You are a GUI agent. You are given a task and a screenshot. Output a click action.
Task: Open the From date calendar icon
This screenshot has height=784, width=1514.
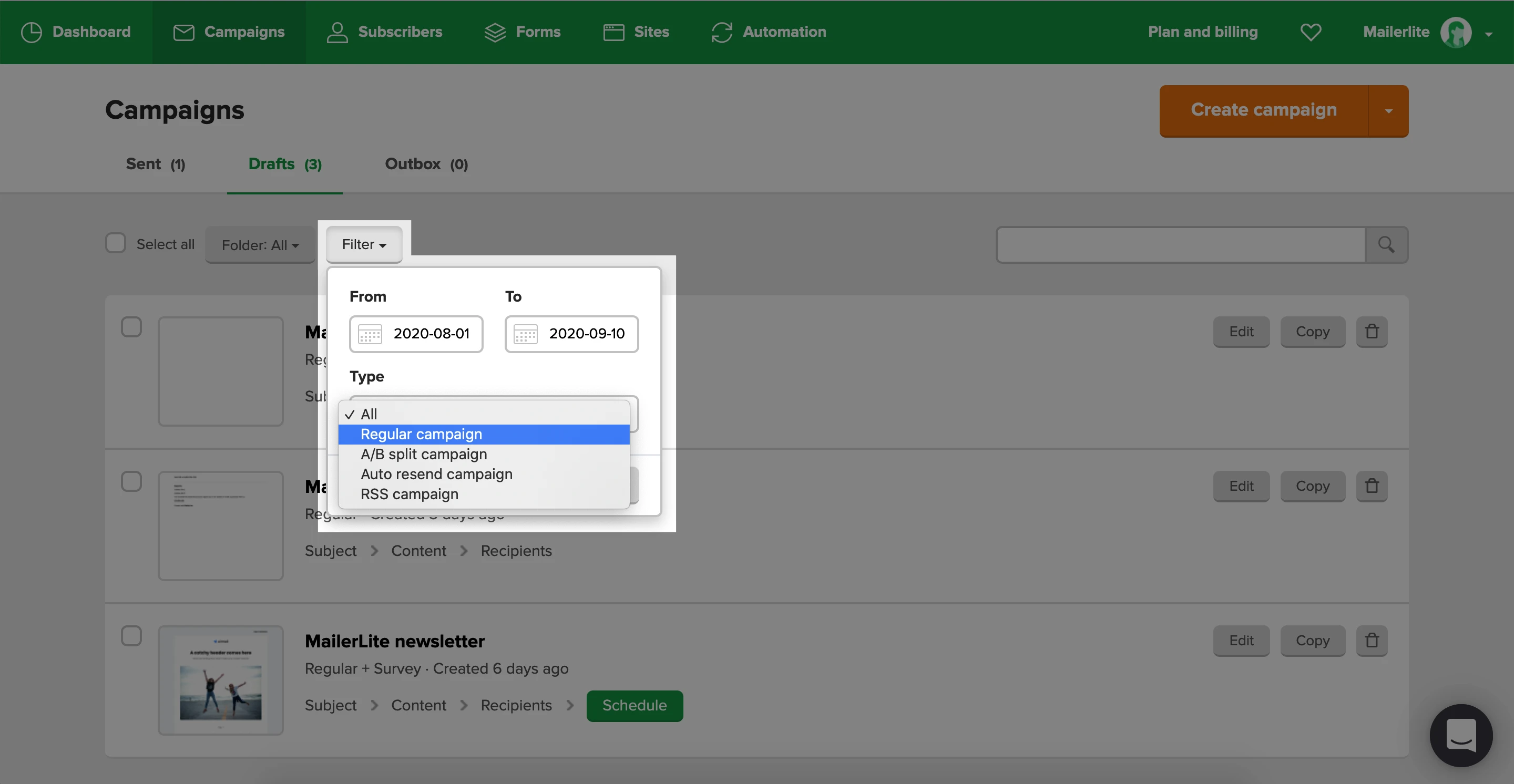[x=370, y=334]
